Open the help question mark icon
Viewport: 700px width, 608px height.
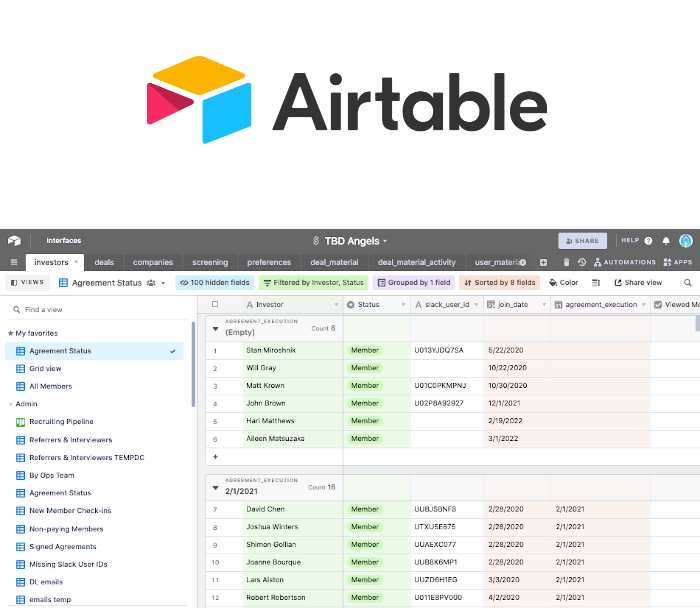(648, 241)
